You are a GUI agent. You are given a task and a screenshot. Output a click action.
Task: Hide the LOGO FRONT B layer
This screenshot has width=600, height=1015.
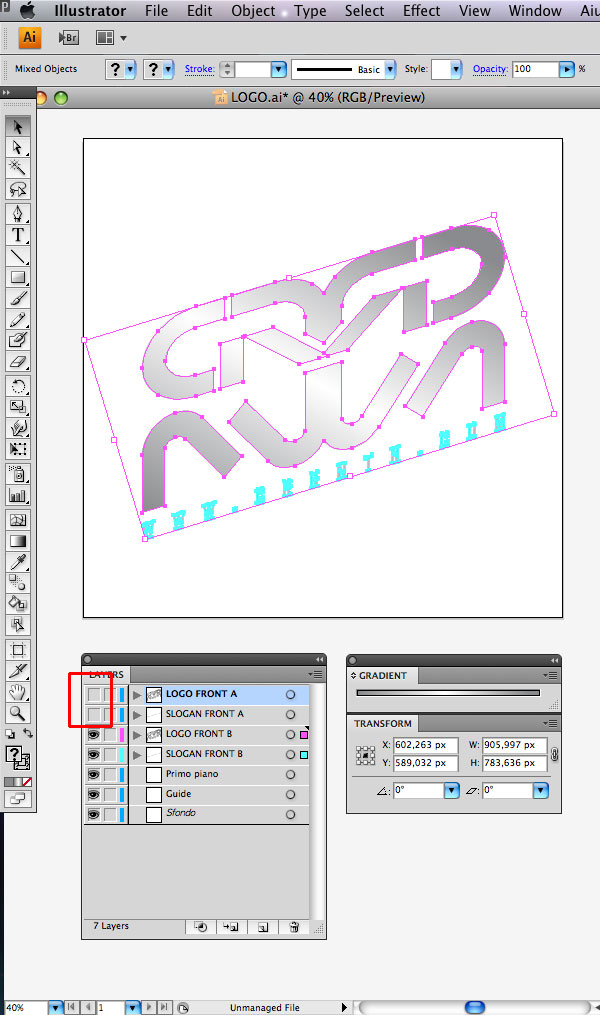click(x=94, y=735)
